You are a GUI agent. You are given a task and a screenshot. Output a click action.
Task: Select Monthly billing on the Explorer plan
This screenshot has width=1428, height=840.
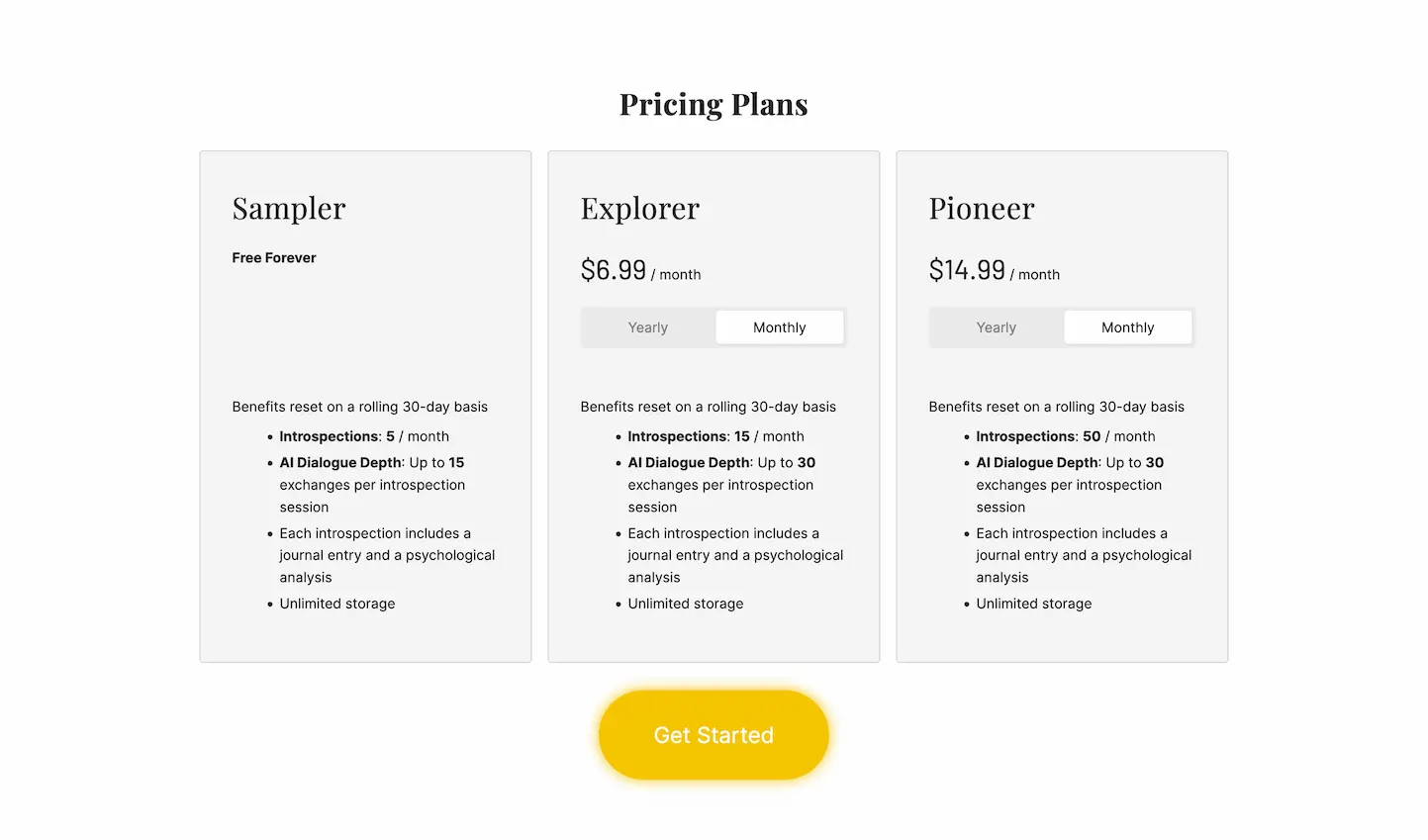pos(779,327)
